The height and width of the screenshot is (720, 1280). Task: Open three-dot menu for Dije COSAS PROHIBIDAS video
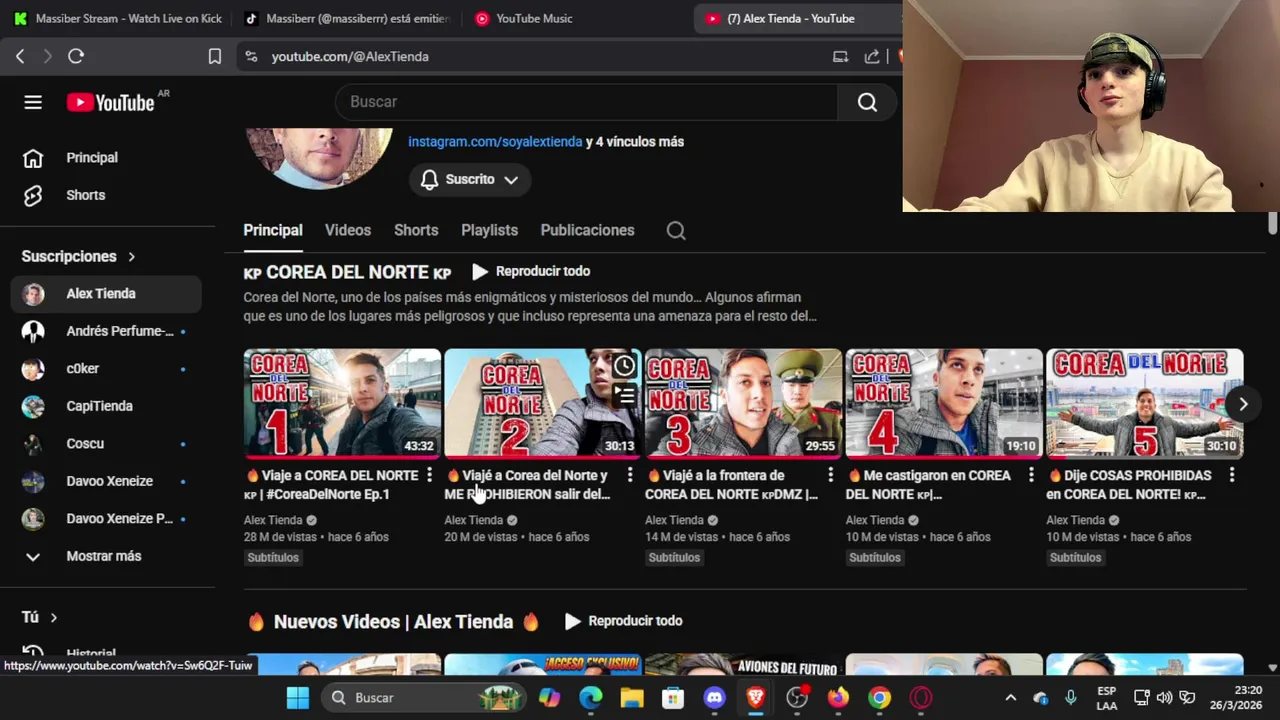(1232, 475)
